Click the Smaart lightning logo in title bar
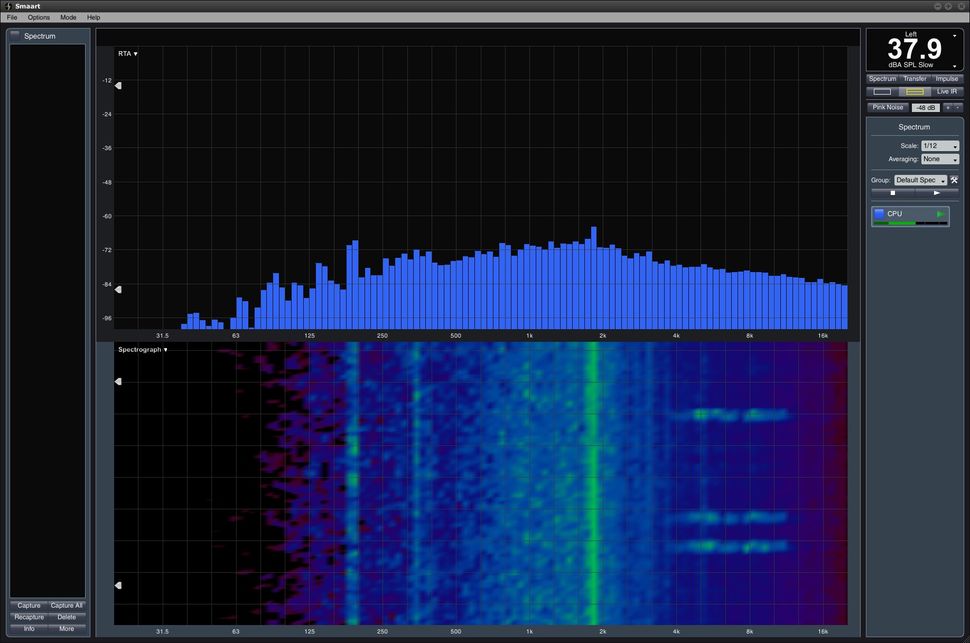970x643 pixels. [8, 6]
